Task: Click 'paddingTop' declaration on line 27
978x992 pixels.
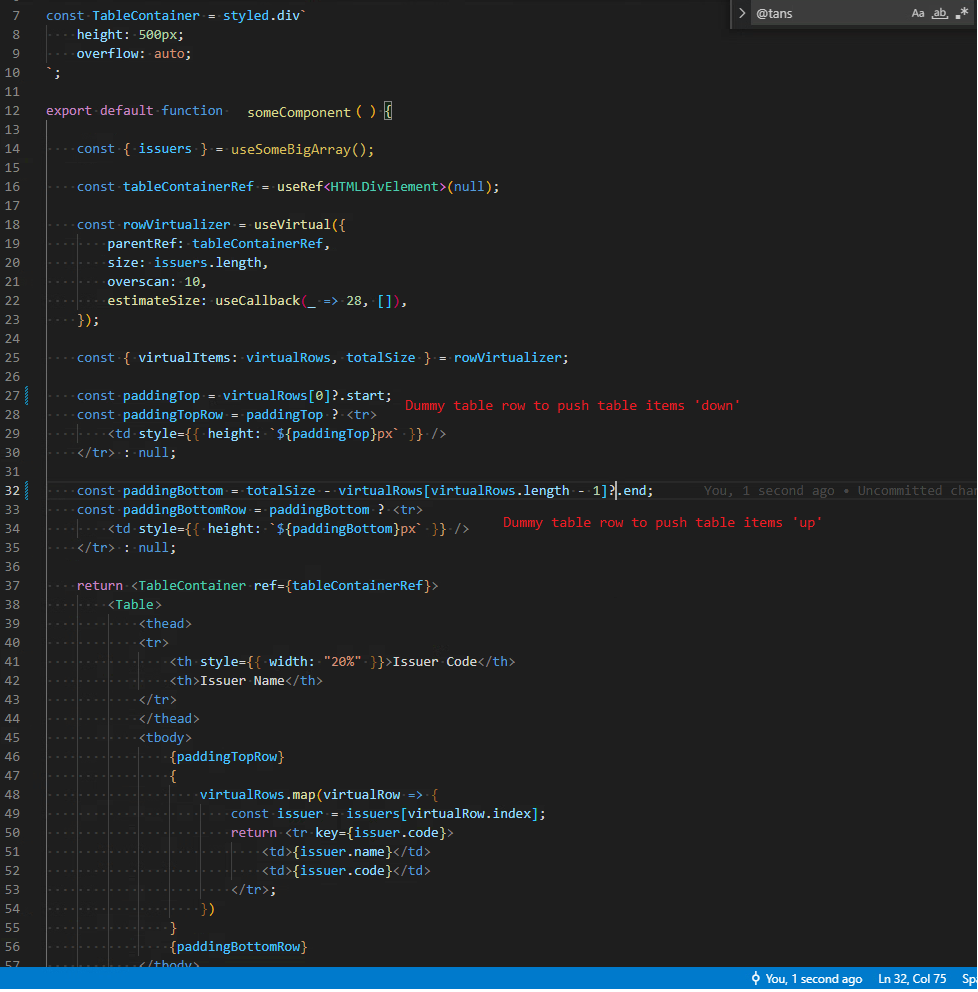Action: (x=161, y=395)
